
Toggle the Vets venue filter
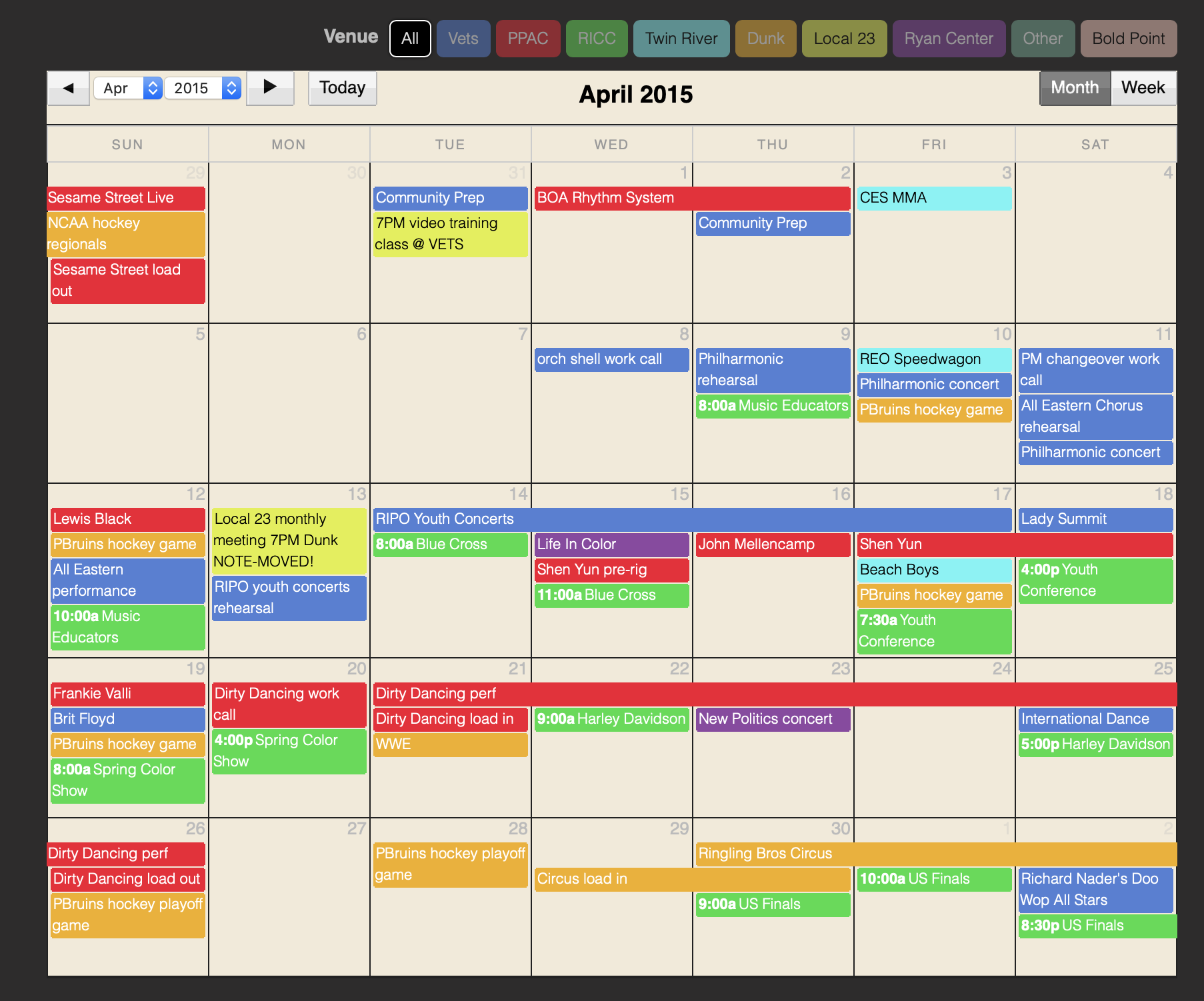click(463, 39)
